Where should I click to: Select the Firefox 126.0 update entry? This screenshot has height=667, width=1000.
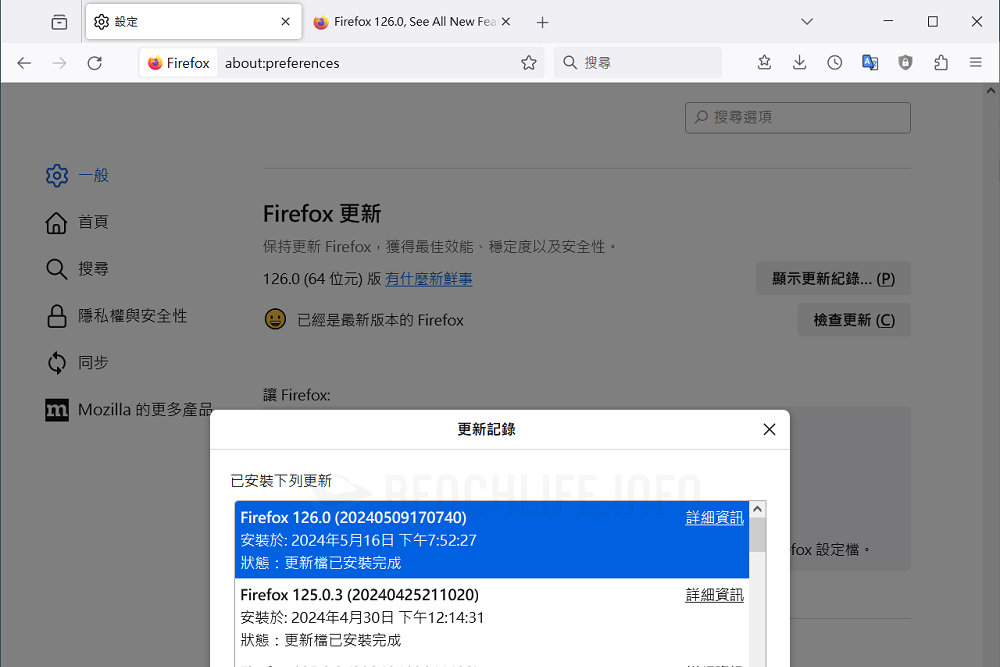tap(492, 539)
